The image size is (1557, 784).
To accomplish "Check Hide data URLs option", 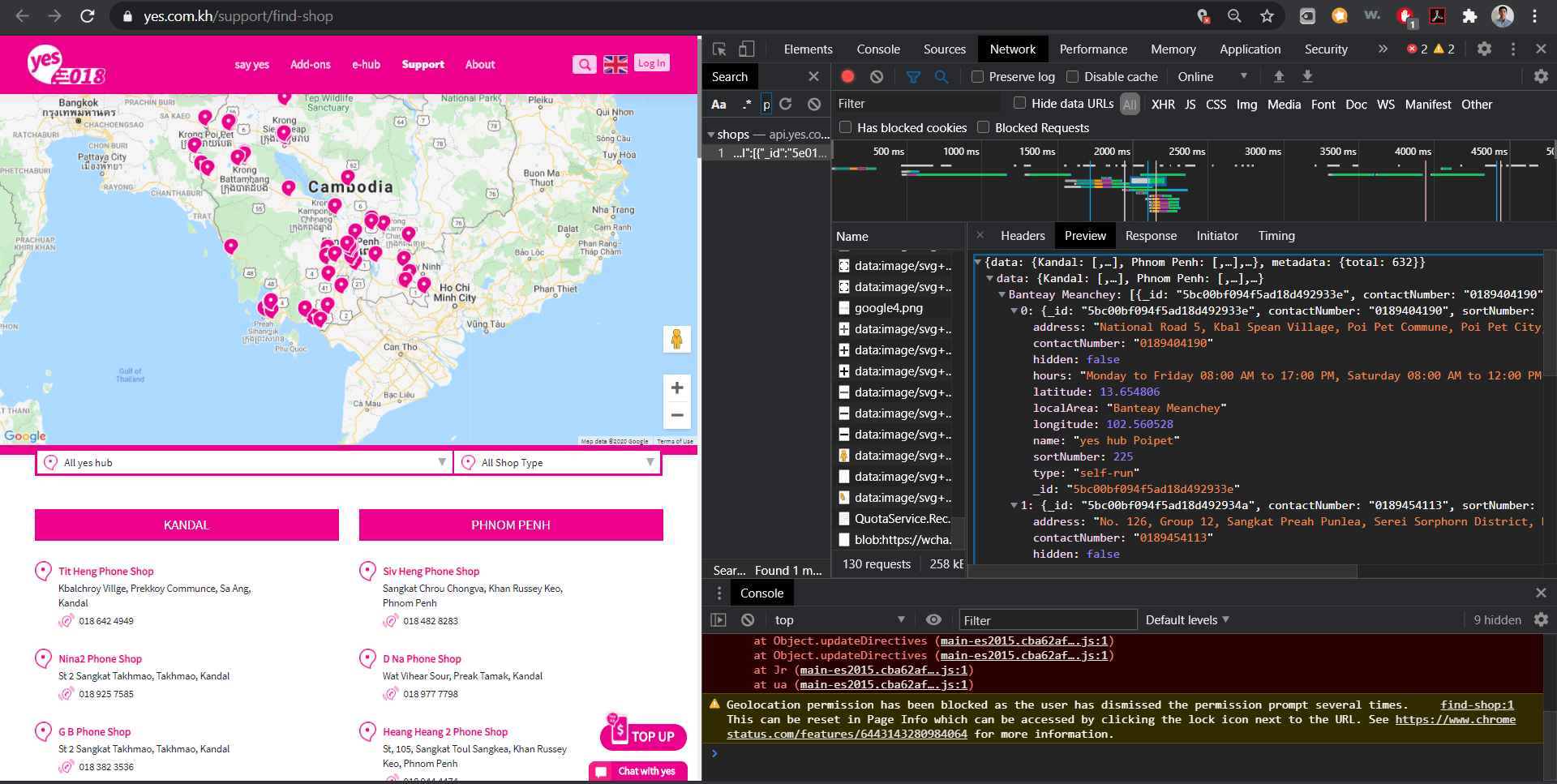I will pos(1019,103).
